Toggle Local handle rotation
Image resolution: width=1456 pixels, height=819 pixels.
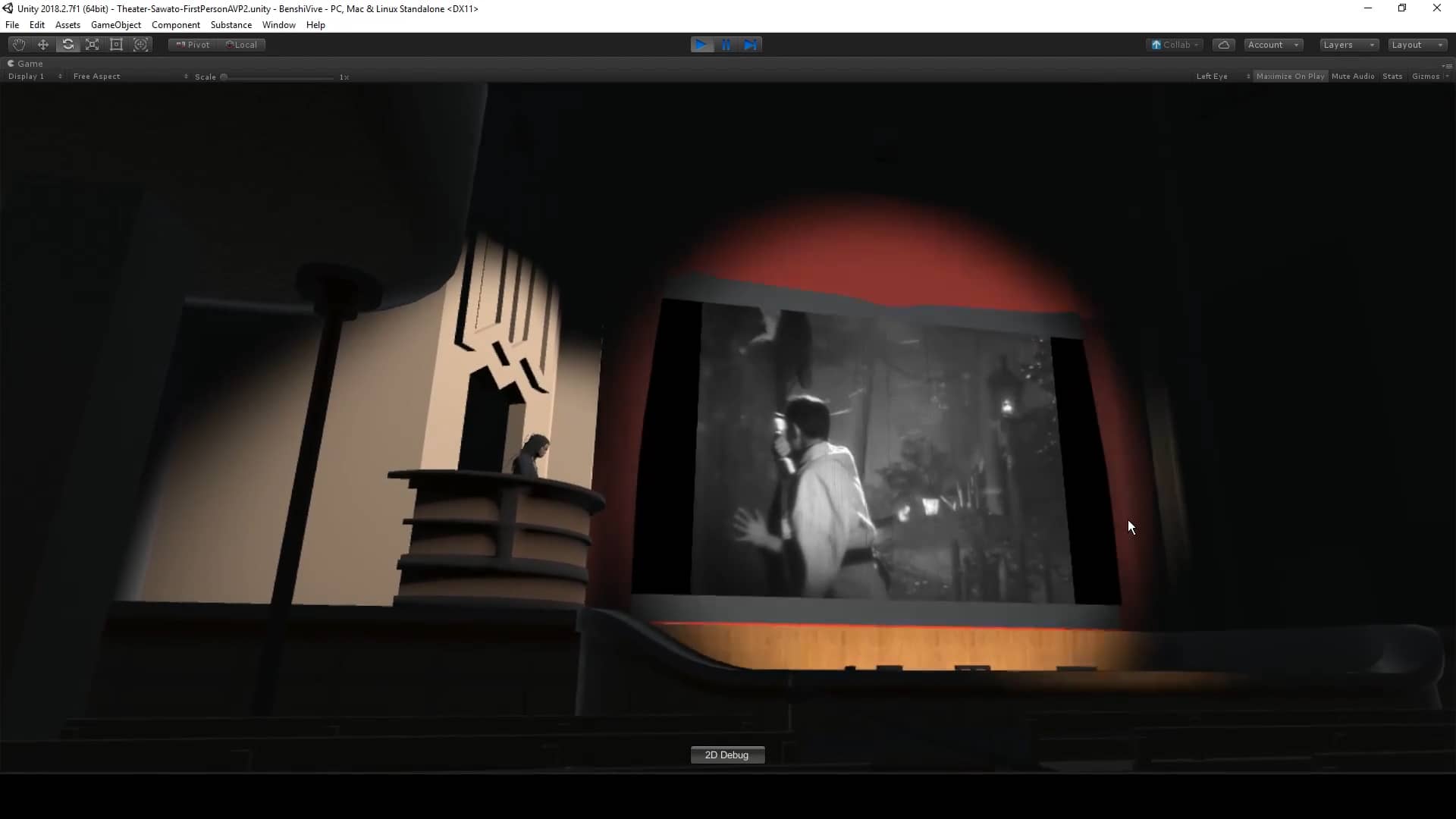[241, 45]
